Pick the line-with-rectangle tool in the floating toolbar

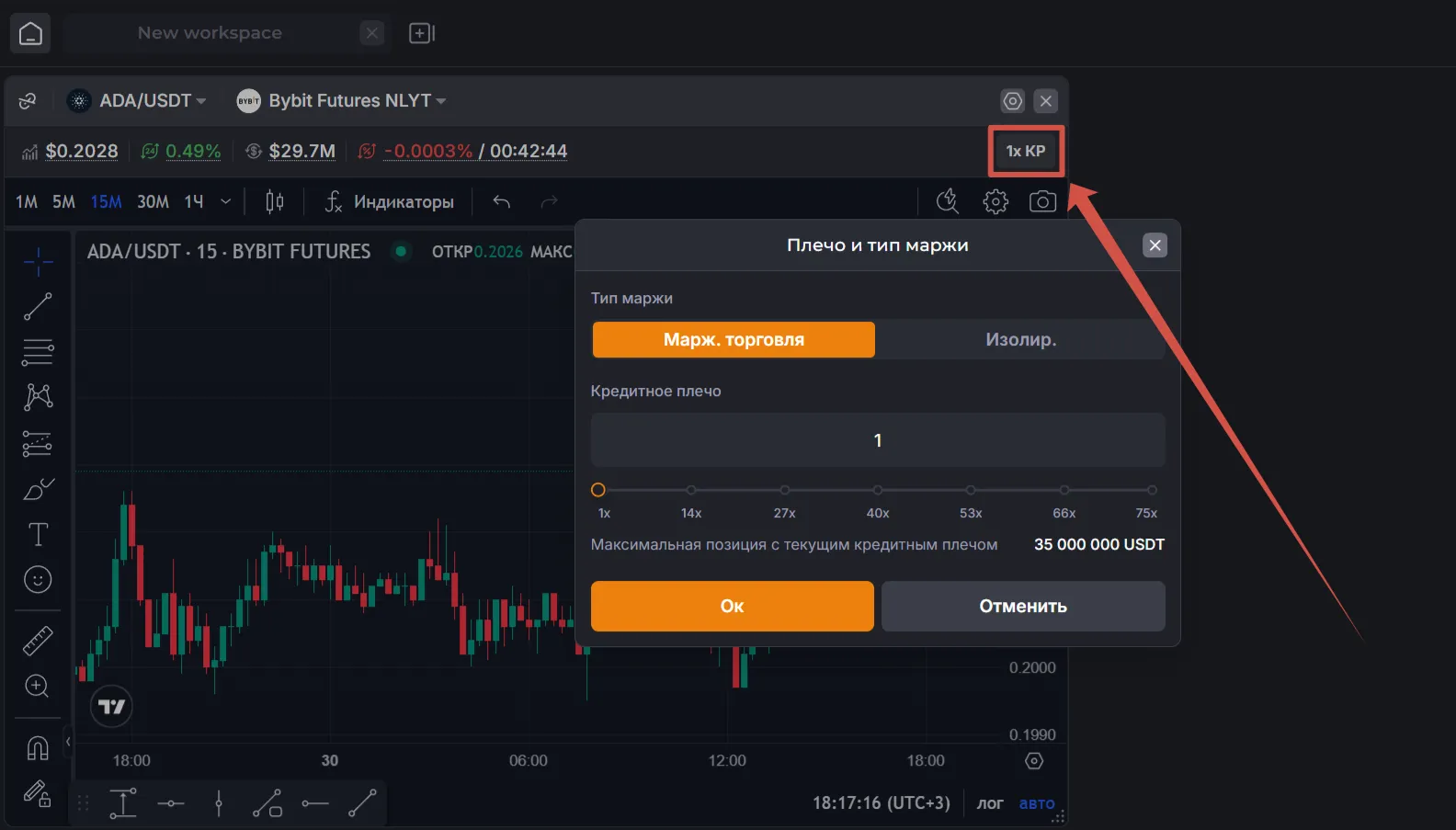(x=267, y=803)
